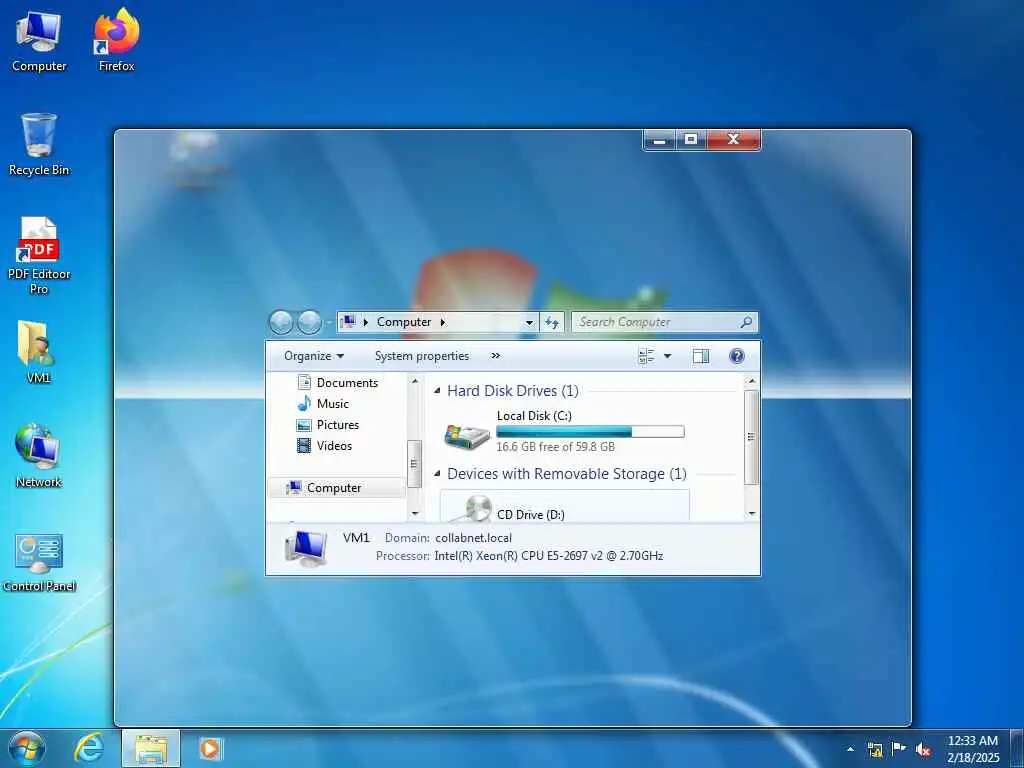This screenshot has height=768, width=1024.
Task: Click the Documents library in sidebar
Action: [338, 383]
